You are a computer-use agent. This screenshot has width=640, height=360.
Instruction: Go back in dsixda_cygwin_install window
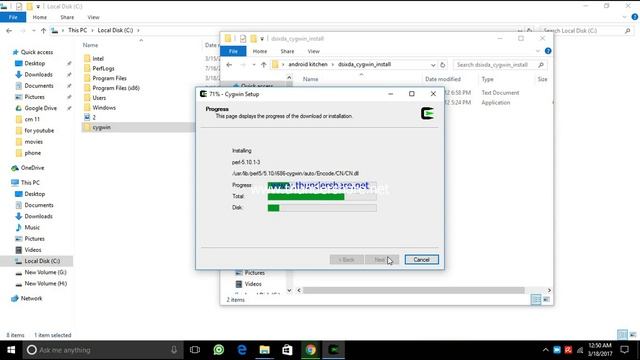pyautogui.click(x=229, y=64)
